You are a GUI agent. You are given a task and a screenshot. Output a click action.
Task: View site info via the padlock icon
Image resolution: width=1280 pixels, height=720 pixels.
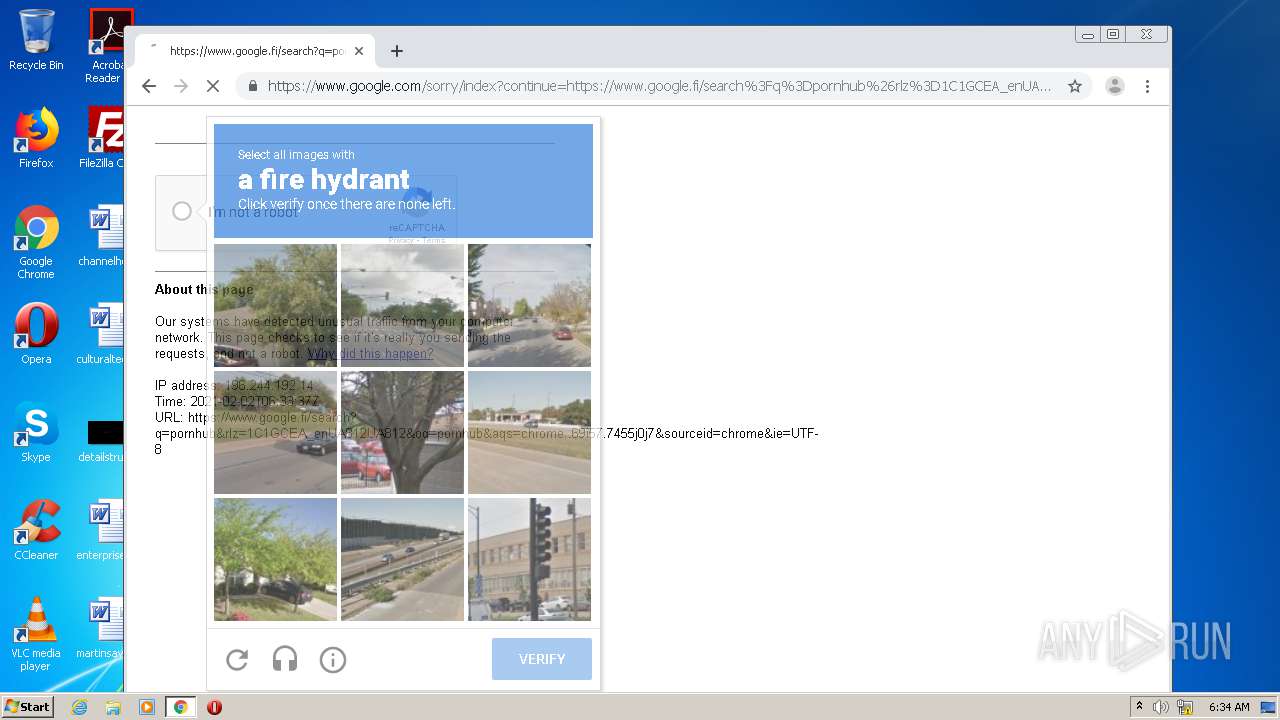pyautogui.click(x=252, y=86)
